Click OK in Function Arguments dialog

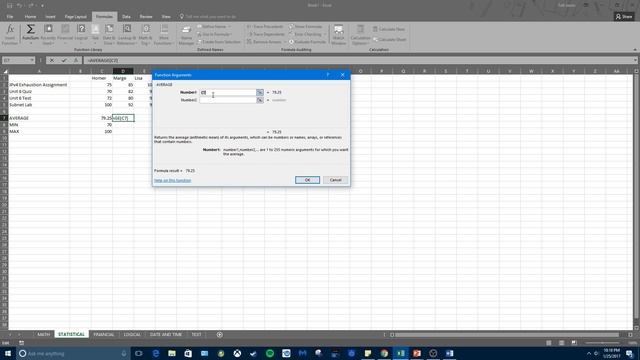307,180
